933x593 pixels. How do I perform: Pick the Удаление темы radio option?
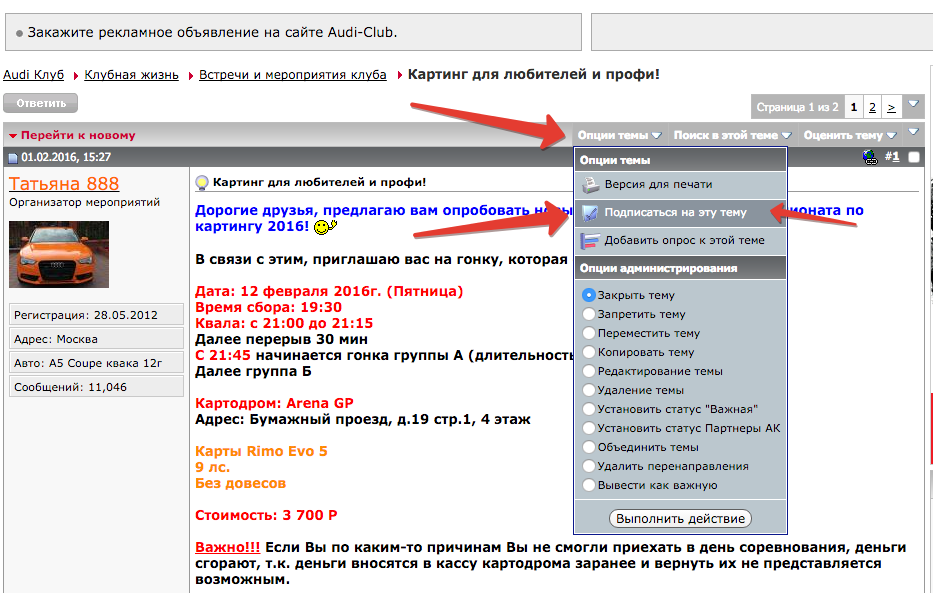pos(588,390)
